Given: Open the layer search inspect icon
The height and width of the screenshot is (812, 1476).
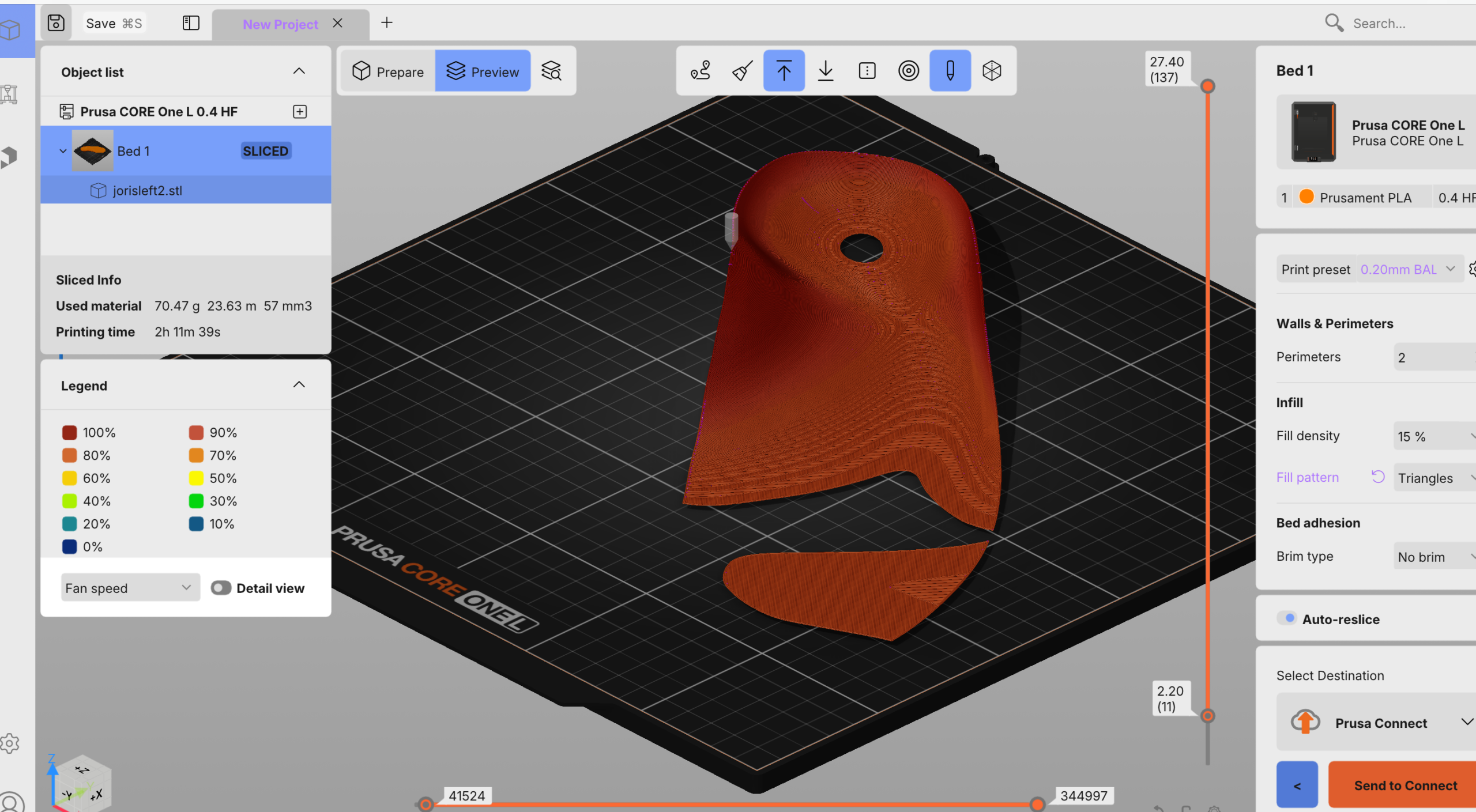Looking at the screenshot, I should (x=551, y=71).
